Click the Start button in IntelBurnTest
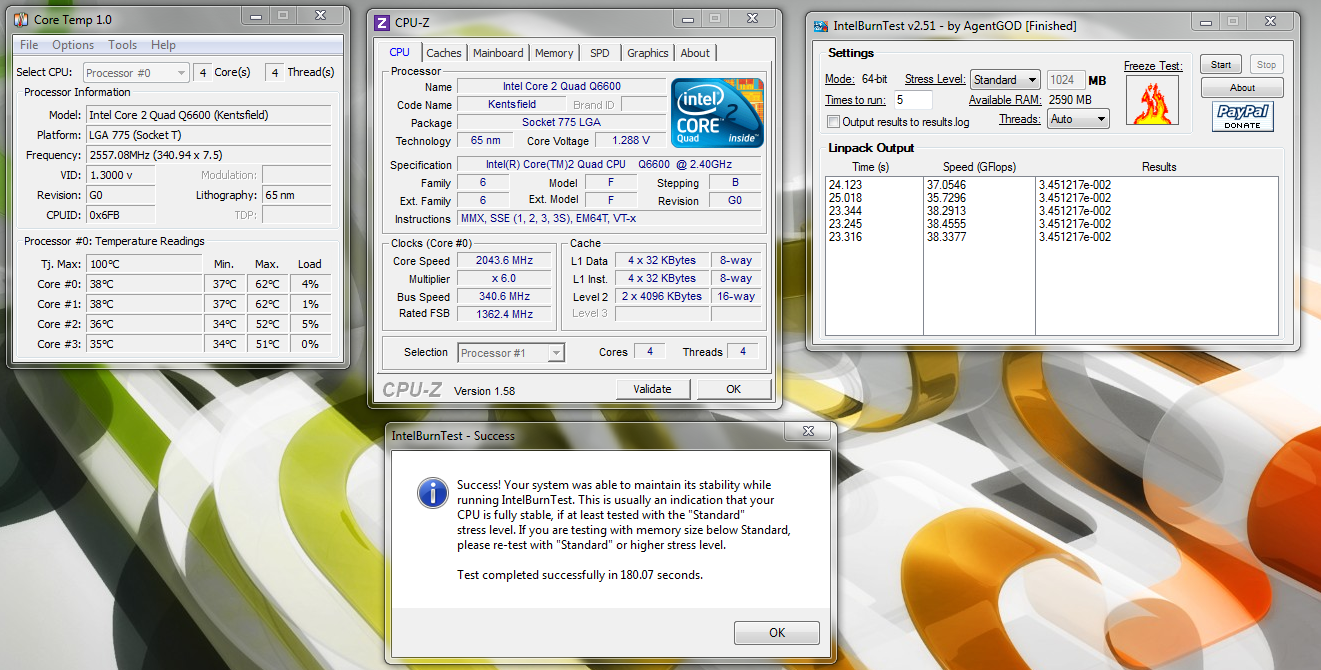1321x670 pixels. click(1221, 65)
